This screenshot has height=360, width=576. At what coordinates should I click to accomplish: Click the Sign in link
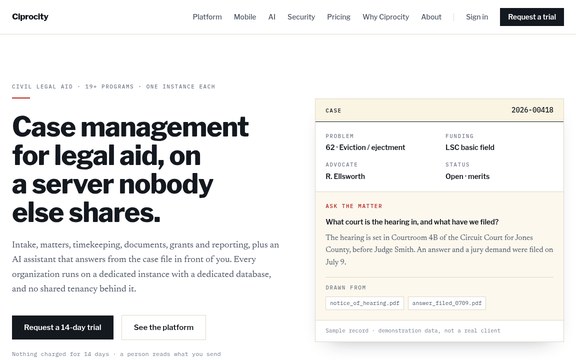point(477,17)
